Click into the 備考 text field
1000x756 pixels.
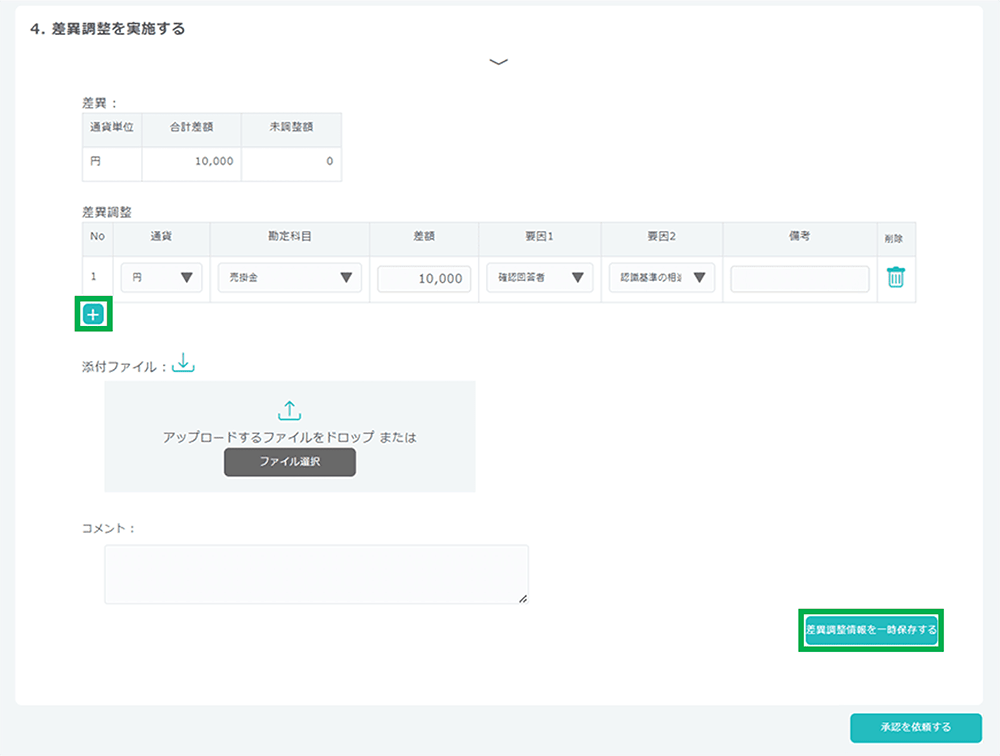(799, 279)
